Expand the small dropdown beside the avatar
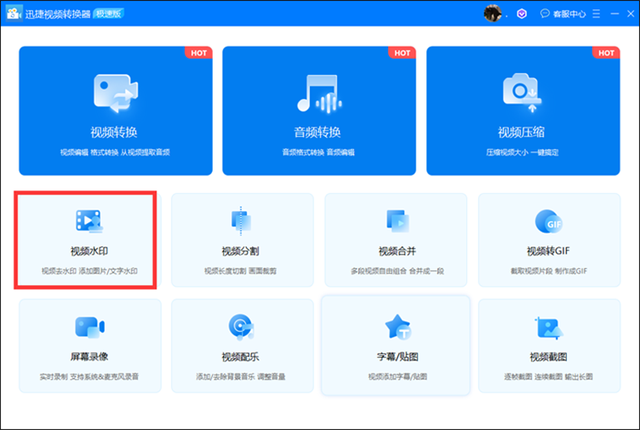640x430 pixels. pos(507,13)
